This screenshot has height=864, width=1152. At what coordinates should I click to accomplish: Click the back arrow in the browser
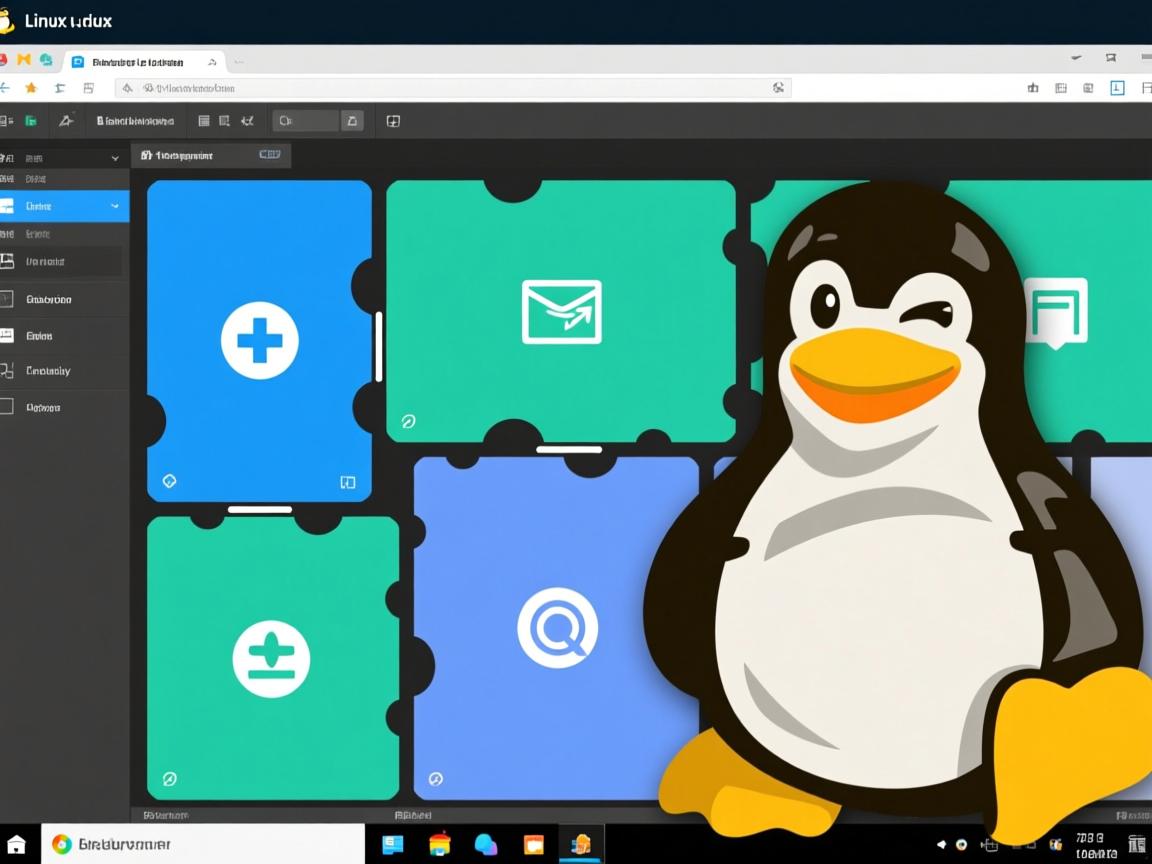pyautogui.click(x=8, y=88)
